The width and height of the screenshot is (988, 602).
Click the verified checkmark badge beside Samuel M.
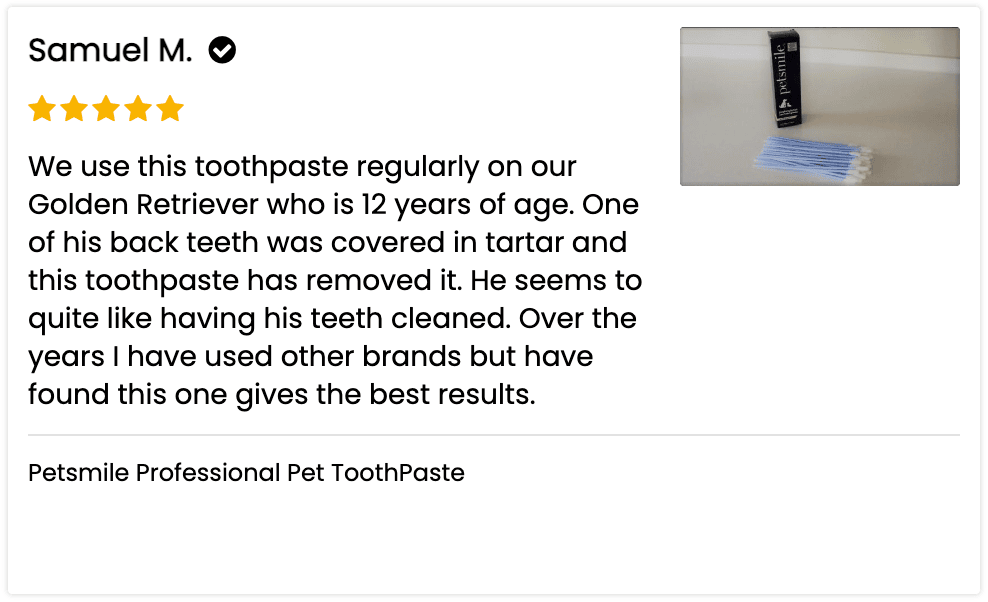coord(222,50)
